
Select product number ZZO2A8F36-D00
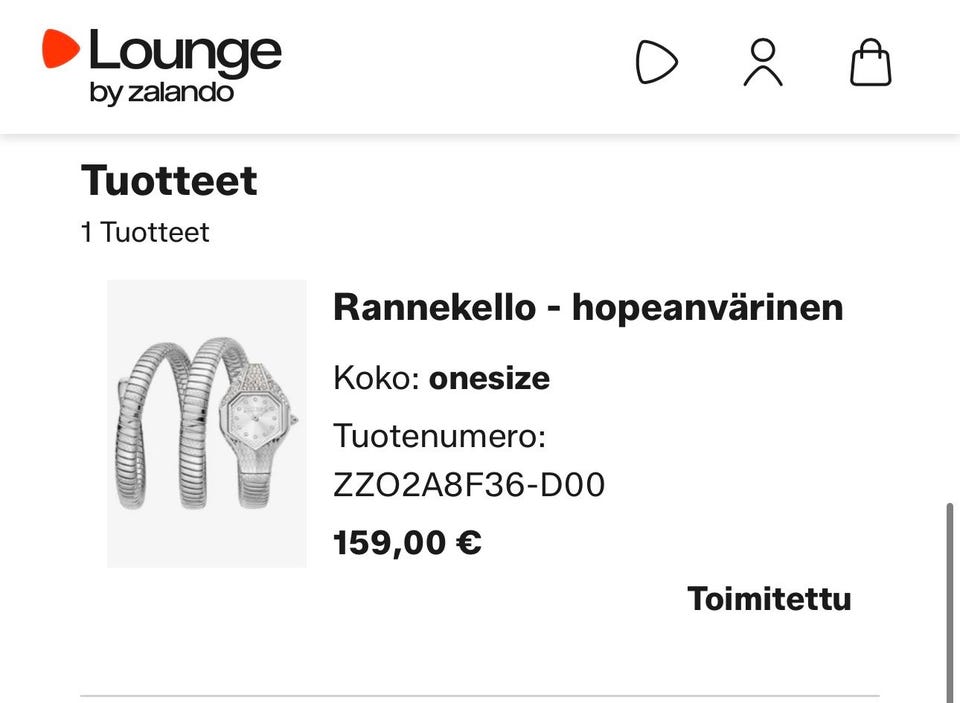tap(469, 485)
